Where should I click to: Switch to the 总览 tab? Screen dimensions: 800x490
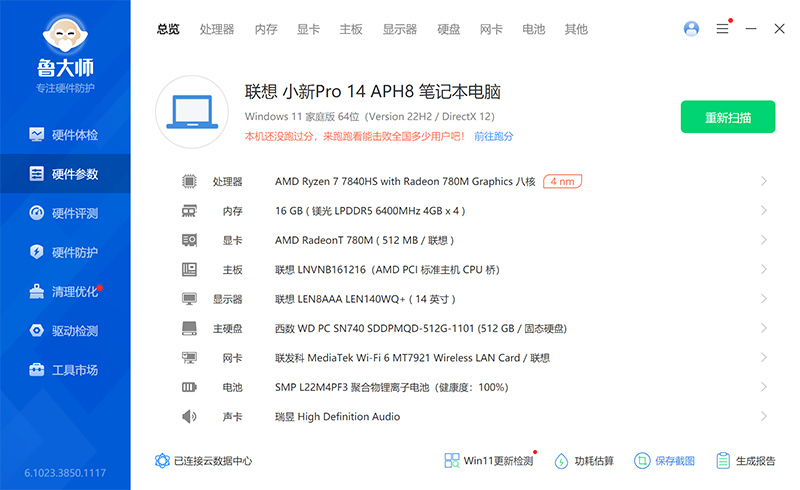point(168,29)
